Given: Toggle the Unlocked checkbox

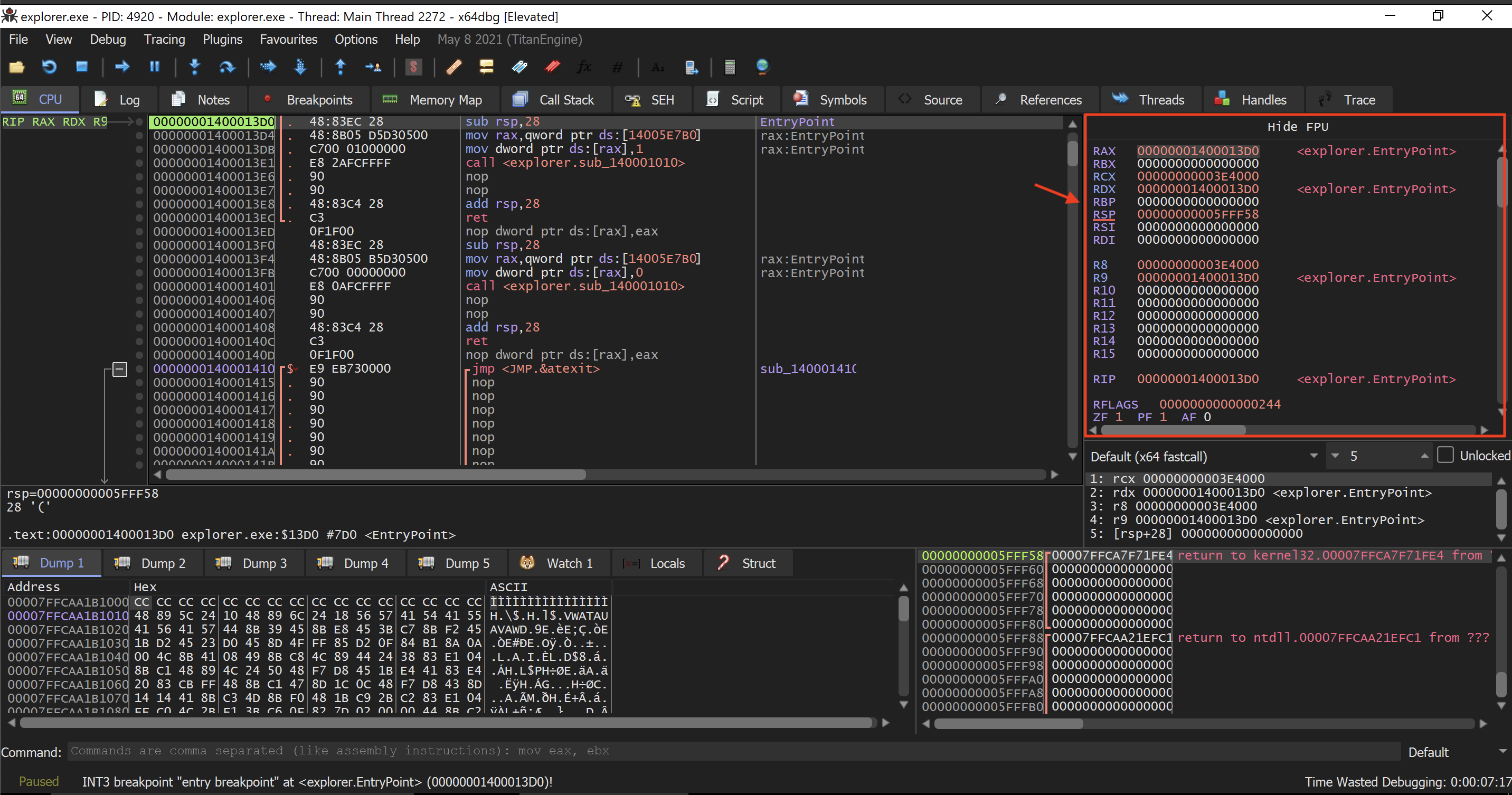Looking at the screenshot, I should pyautogui.click(x=1445, y=455).
